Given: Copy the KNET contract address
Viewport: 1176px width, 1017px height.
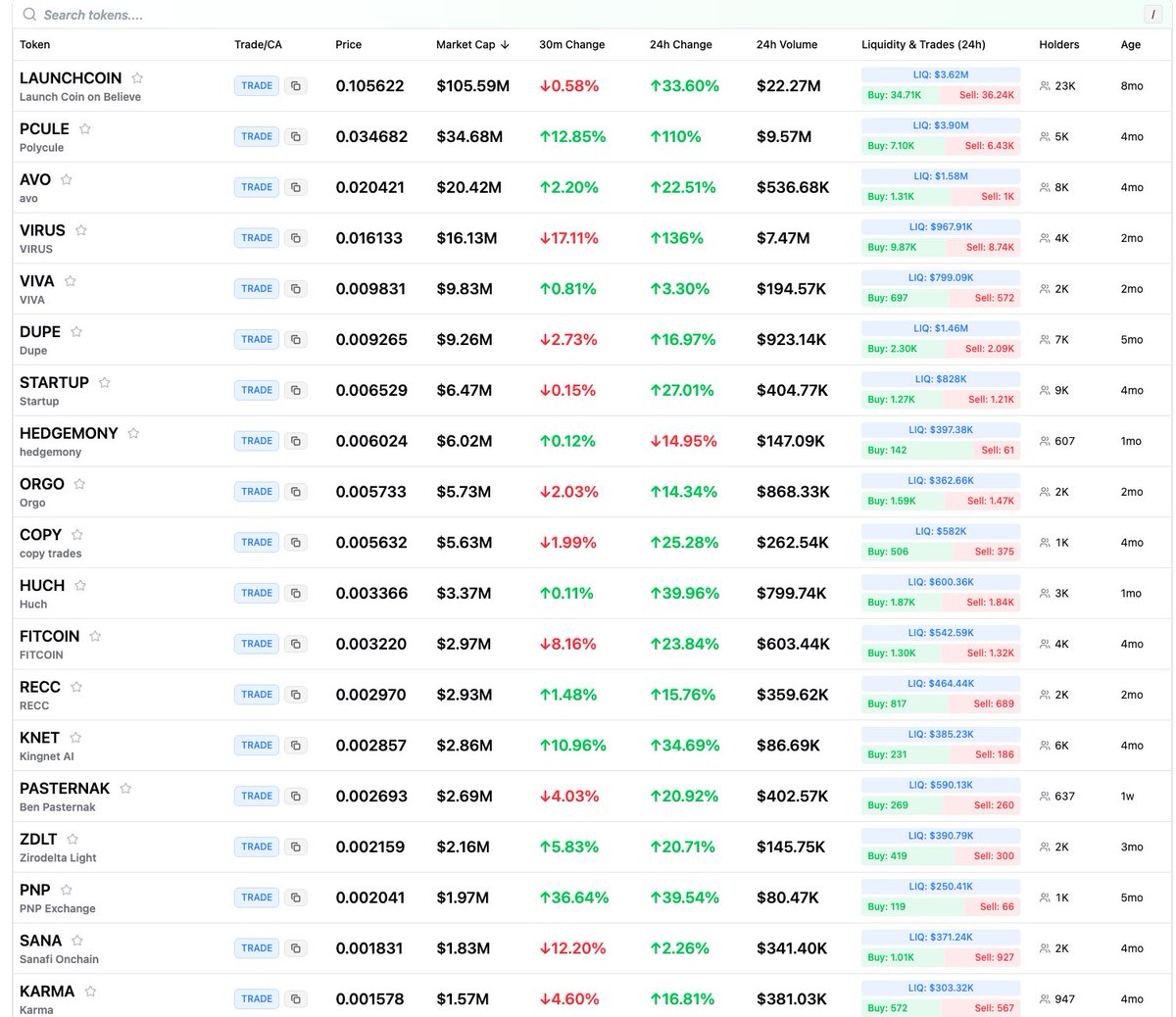Looking at the screenshot, I should 295,746.
